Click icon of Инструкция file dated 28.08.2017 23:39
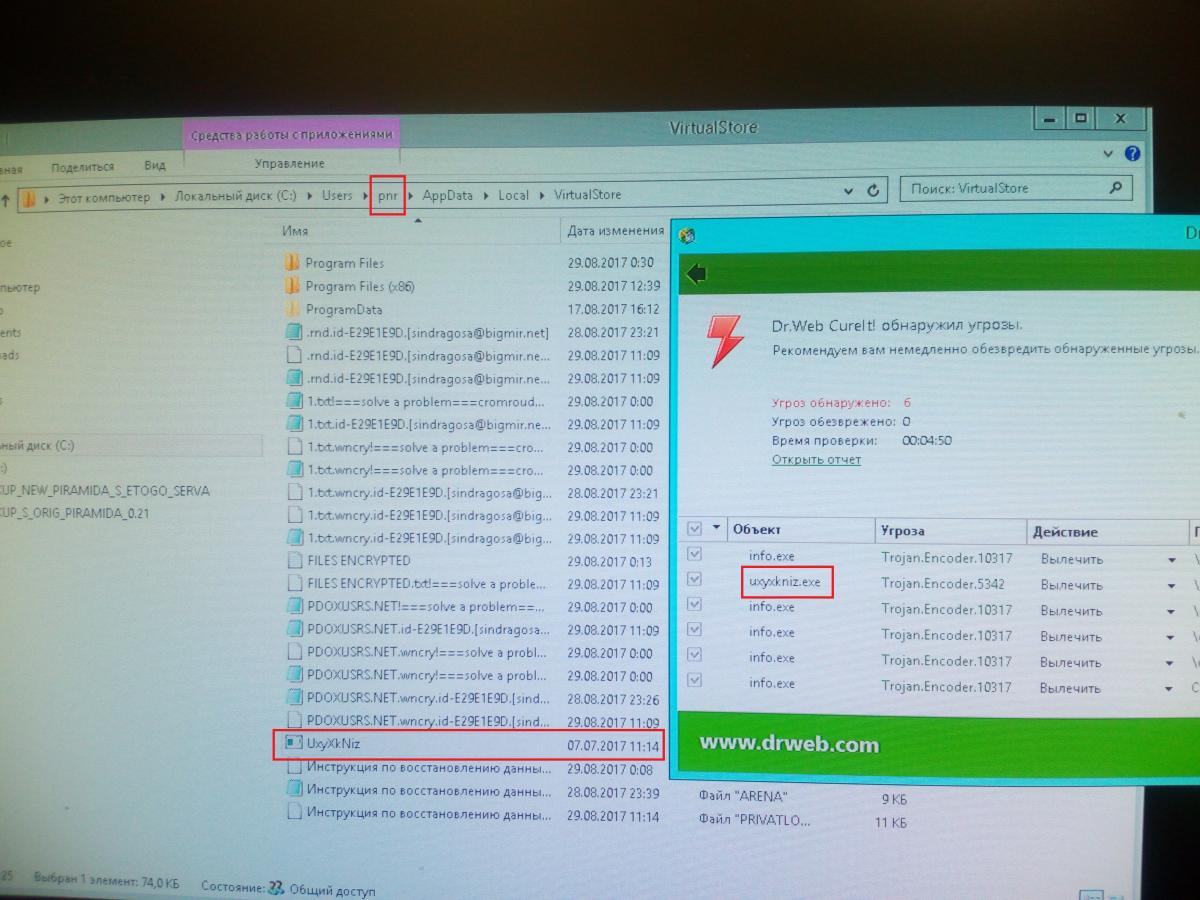This screenshot has width=1200, height=900. [293, 790]
